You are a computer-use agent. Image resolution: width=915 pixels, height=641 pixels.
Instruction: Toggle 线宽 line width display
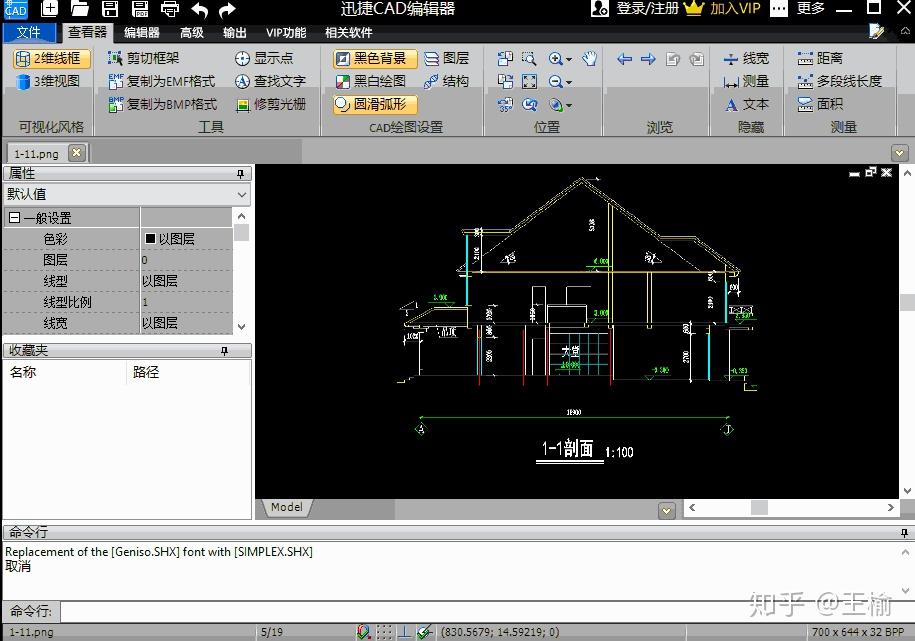[x=746, y=58]
